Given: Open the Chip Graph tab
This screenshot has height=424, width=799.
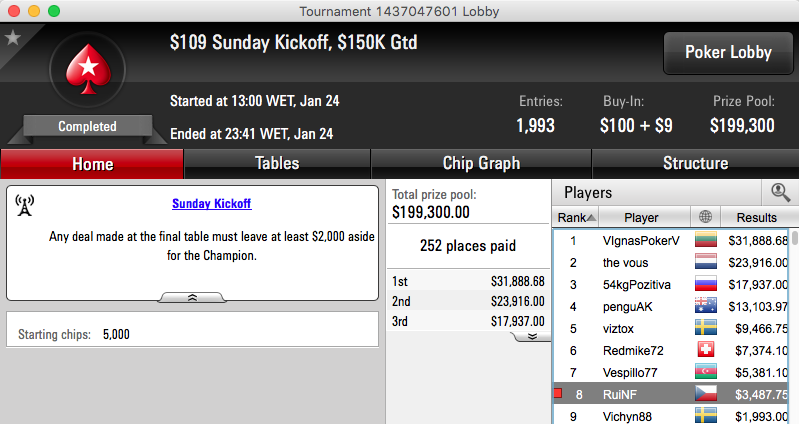Looking at the screenshot, I should (481, 164).
